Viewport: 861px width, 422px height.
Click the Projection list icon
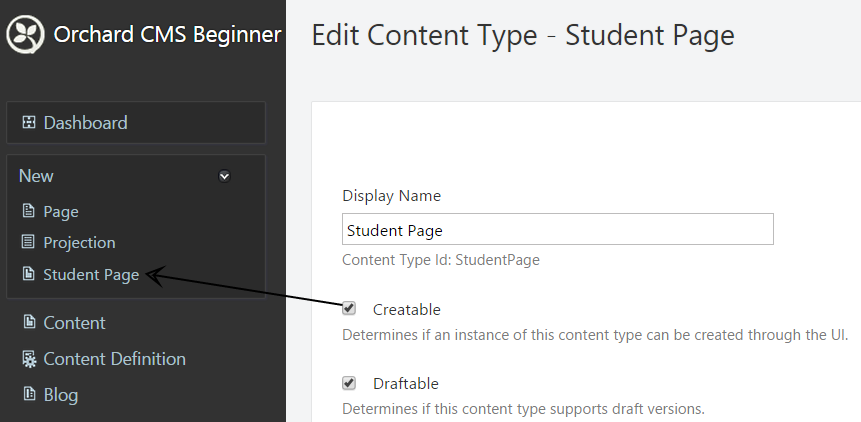tap(28, 241)
